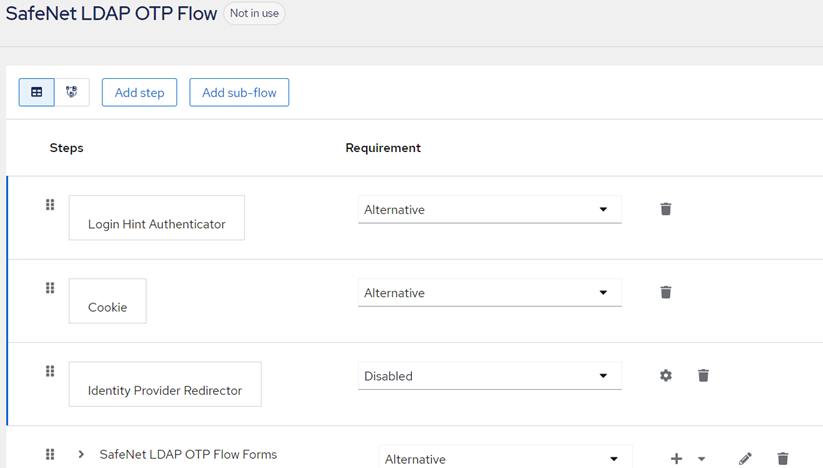Click the Steps column header

point(66,148)
